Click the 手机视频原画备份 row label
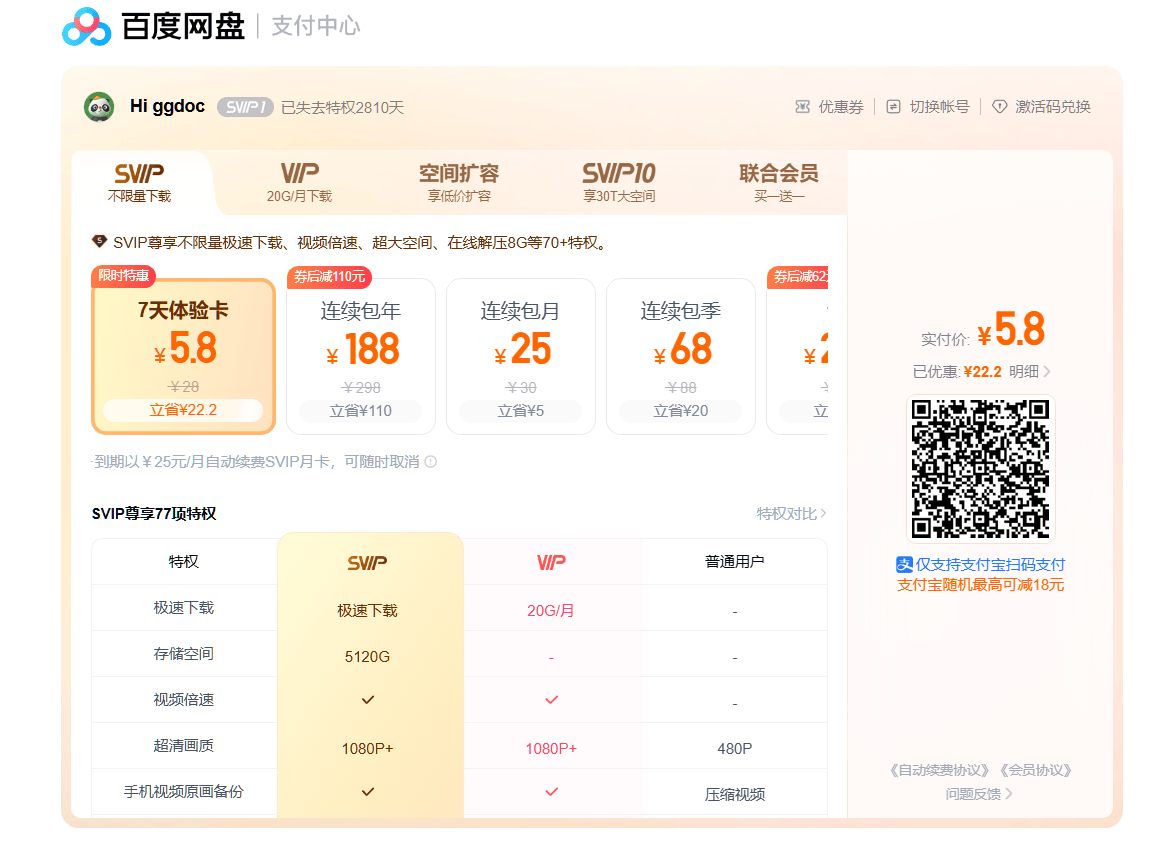The height and width of the screenshot is (854, 1164). click(183, 792)
